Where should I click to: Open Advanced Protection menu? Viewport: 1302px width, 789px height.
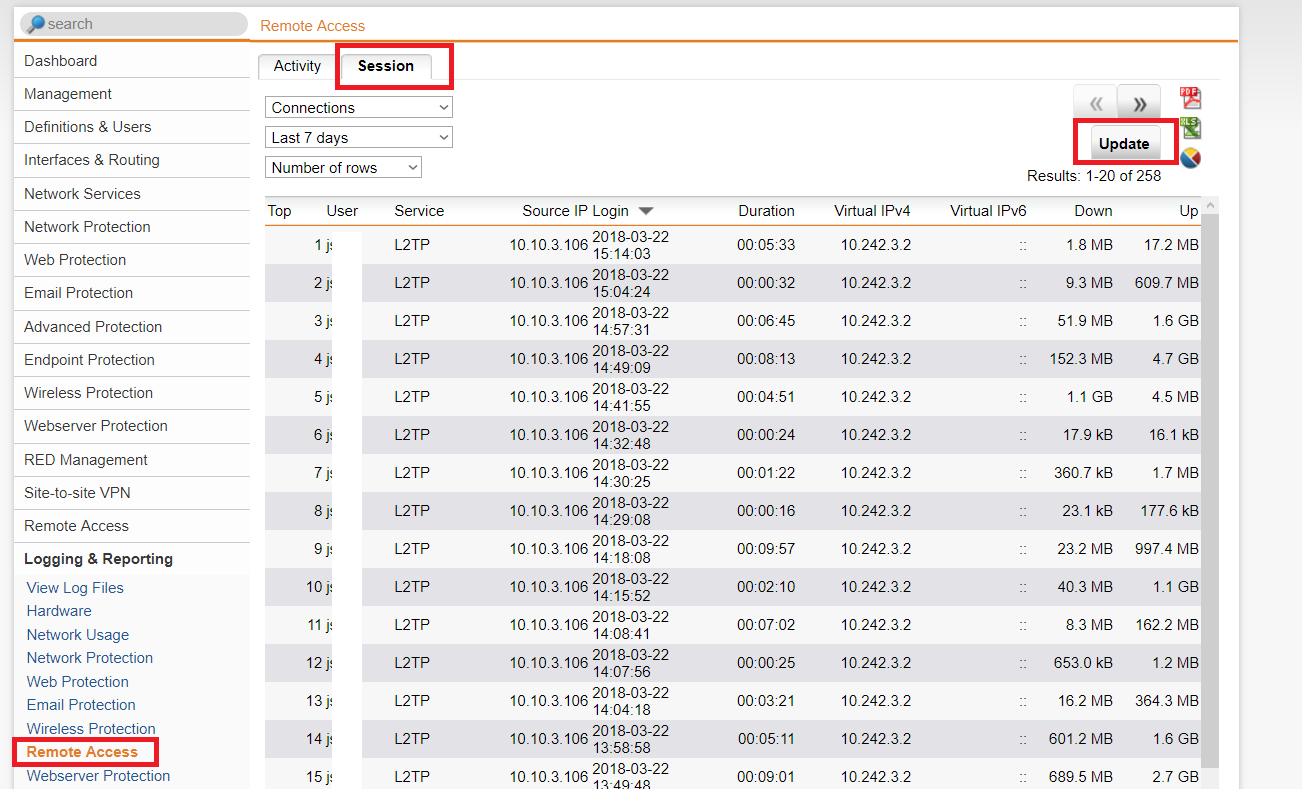[x=132, y=327]
